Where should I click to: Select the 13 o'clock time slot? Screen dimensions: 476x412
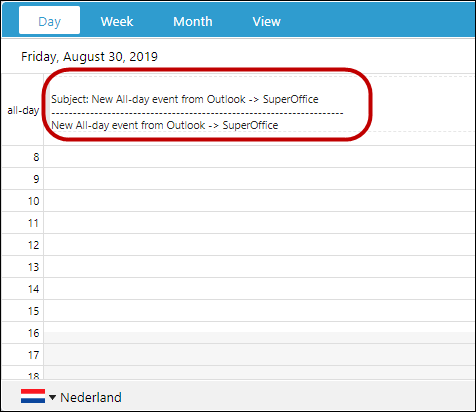click(x=259, y=267)
